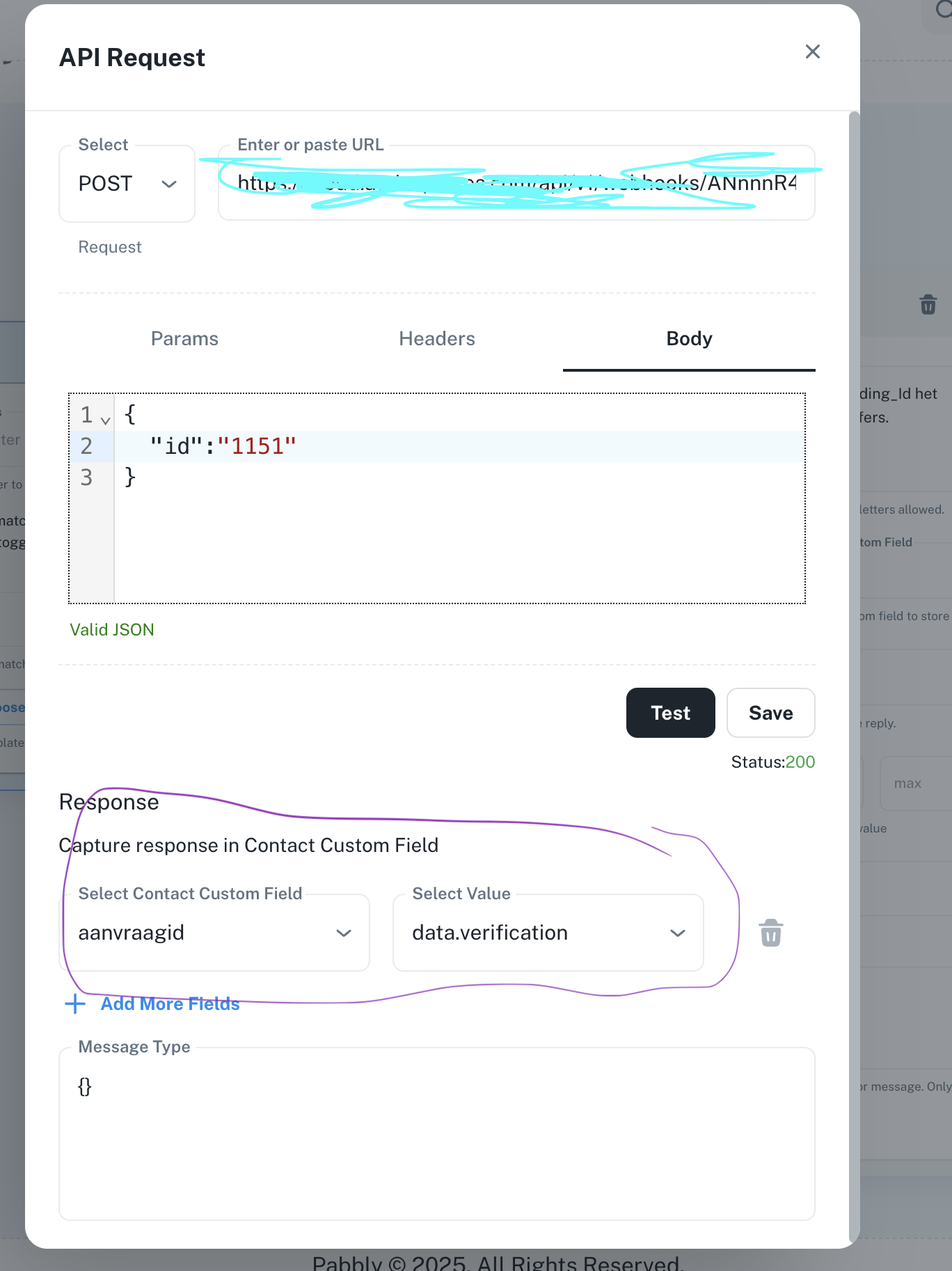The height and width of the screenshot is (1271, 952).
Task: Expand the aanvraagid custom field dropdown
Action: (x=214, y=933)
